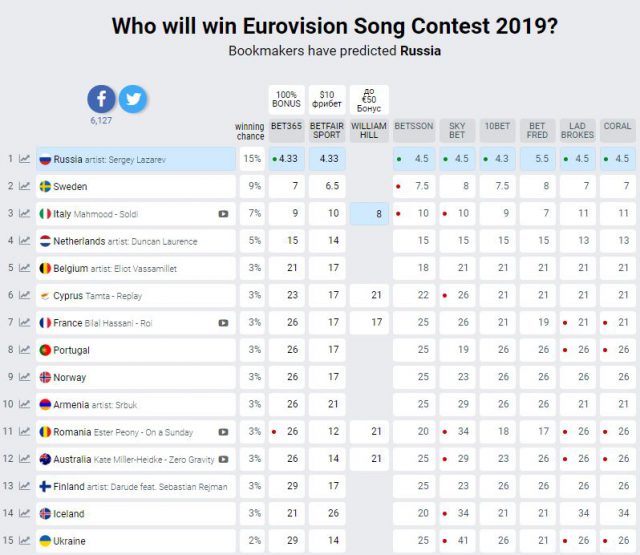Open the Netherlands entry by Duncan Laurence
640x555 pixels.
pos(134,241)
